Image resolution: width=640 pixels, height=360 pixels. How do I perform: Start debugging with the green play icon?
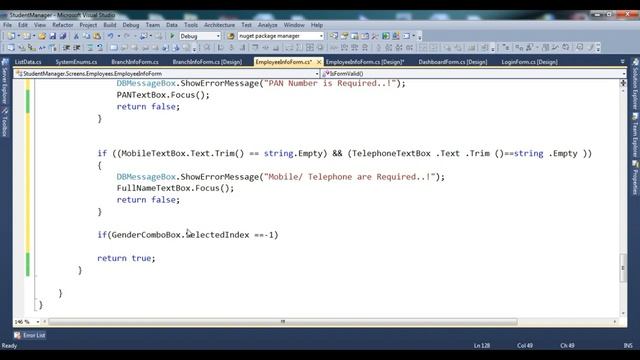click(x=172, y=36)
